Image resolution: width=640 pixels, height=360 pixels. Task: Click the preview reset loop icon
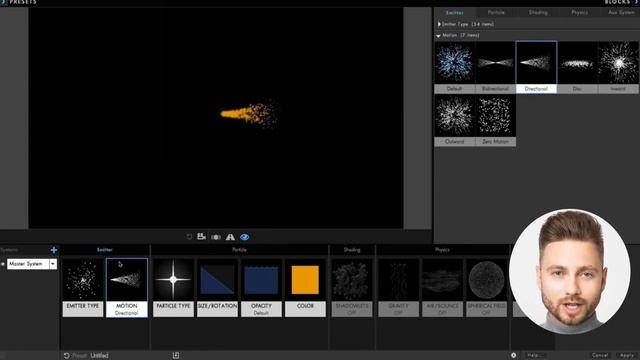pos(189,237)
